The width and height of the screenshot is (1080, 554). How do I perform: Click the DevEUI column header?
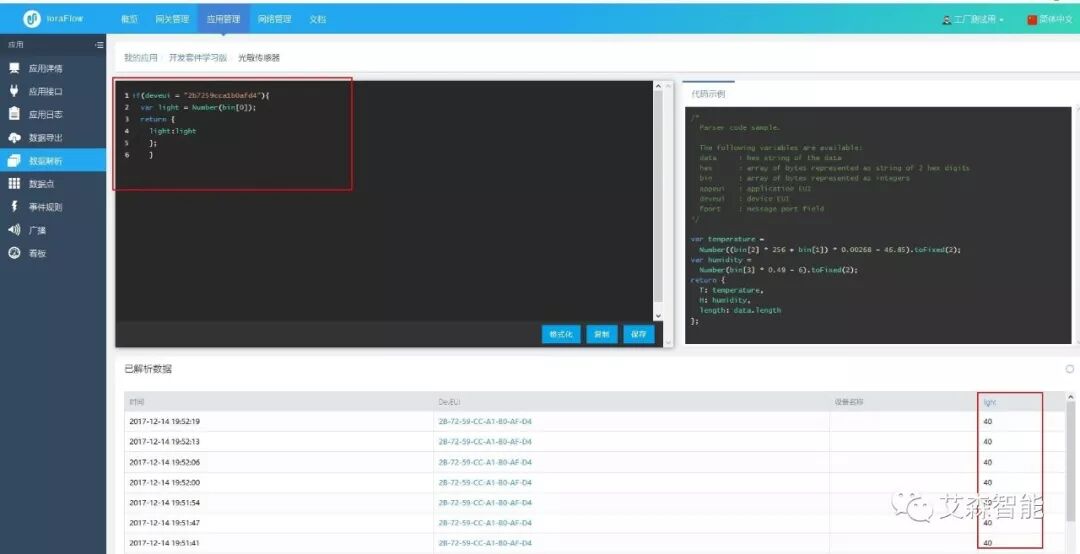(x=449, y=402)
